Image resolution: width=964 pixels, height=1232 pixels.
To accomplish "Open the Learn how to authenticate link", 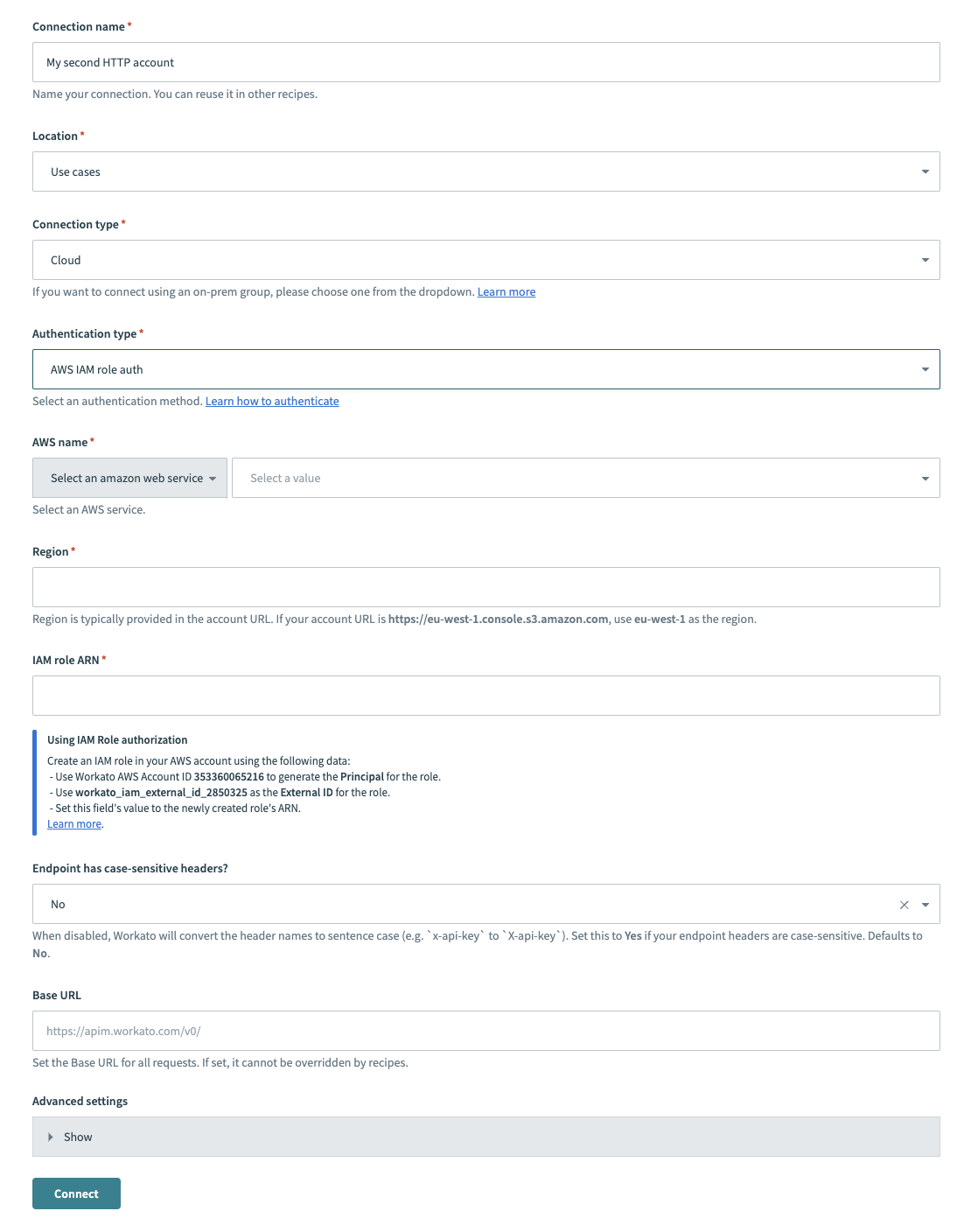I will [x=272, y=401].
